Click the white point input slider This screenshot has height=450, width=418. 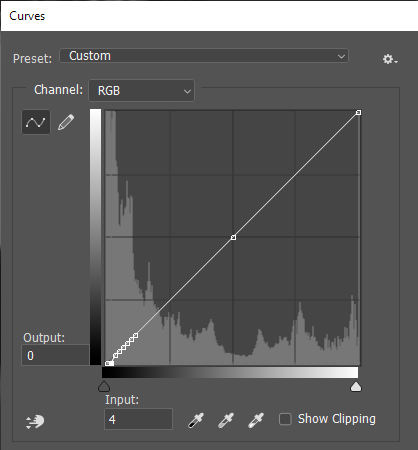tap(356, 386)
